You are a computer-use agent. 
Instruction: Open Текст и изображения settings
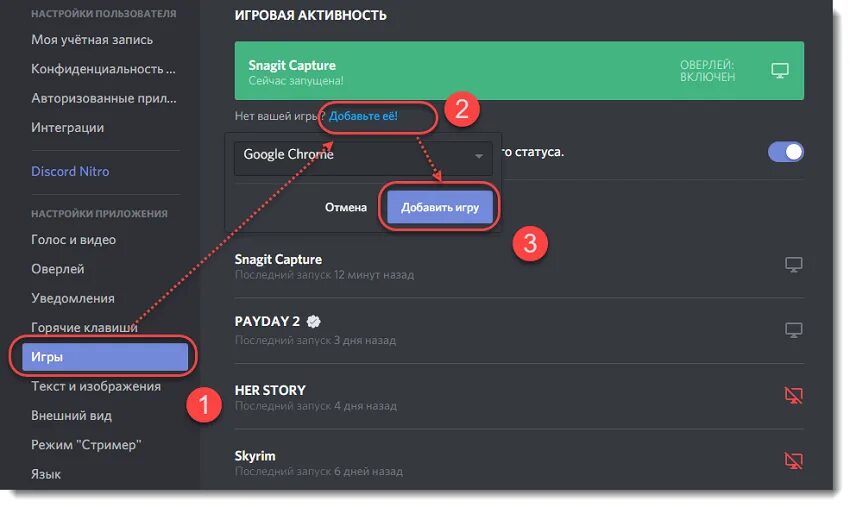[96, 386]
